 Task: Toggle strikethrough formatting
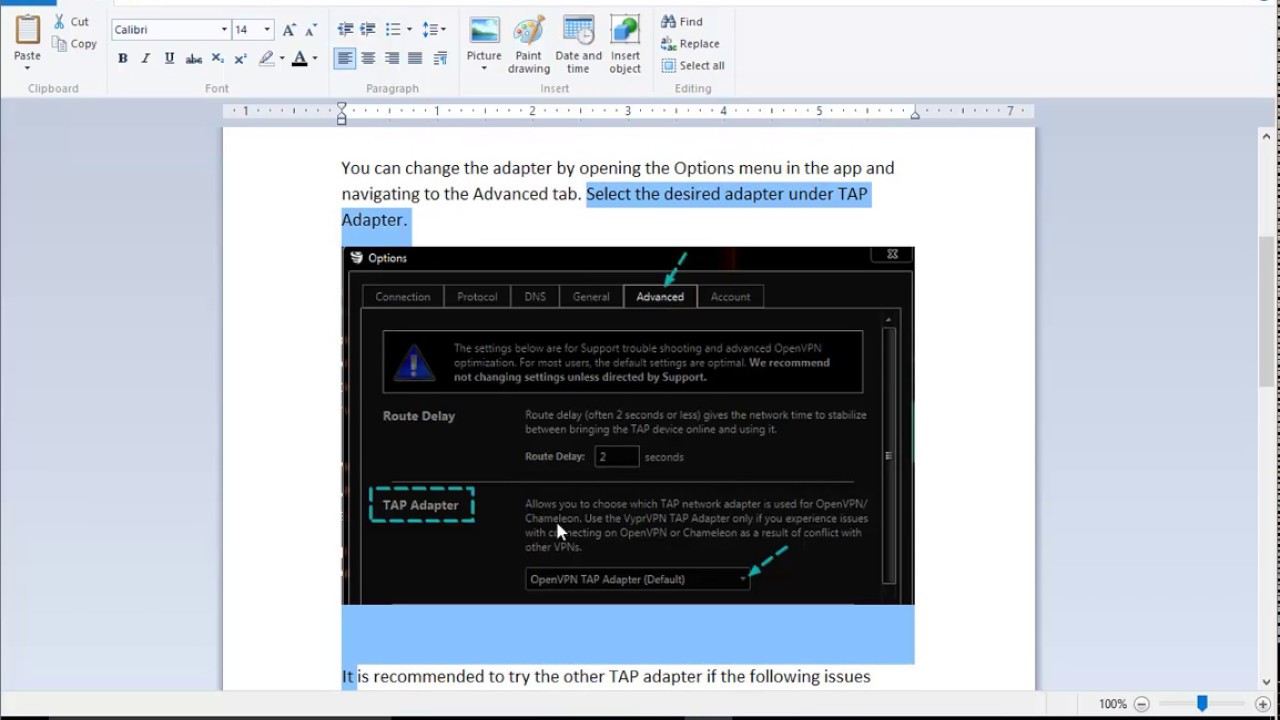pyautogui.click(x=194, y=59)
